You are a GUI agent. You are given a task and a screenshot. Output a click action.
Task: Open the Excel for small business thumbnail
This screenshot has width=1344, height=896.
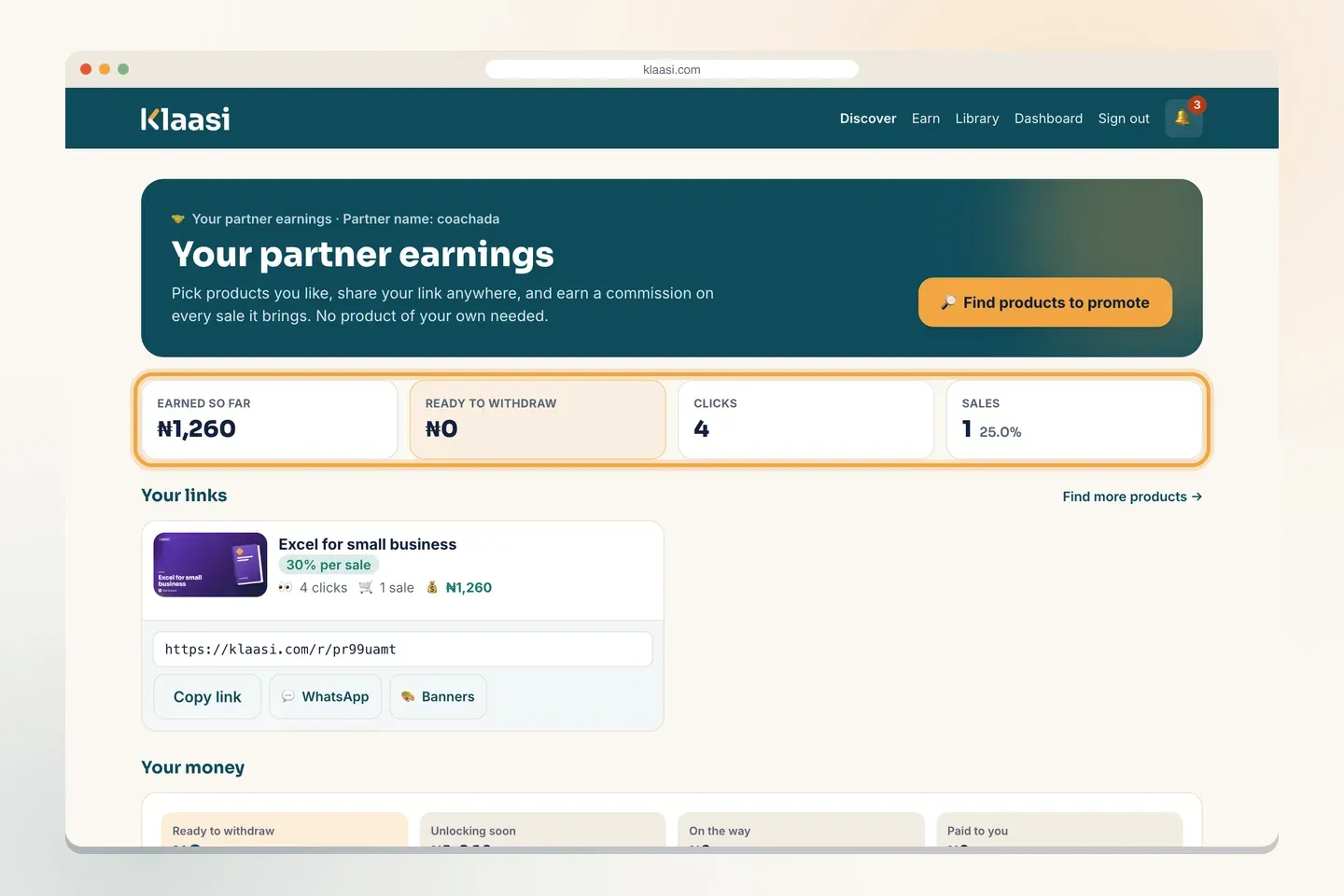(x=210, y=565)
